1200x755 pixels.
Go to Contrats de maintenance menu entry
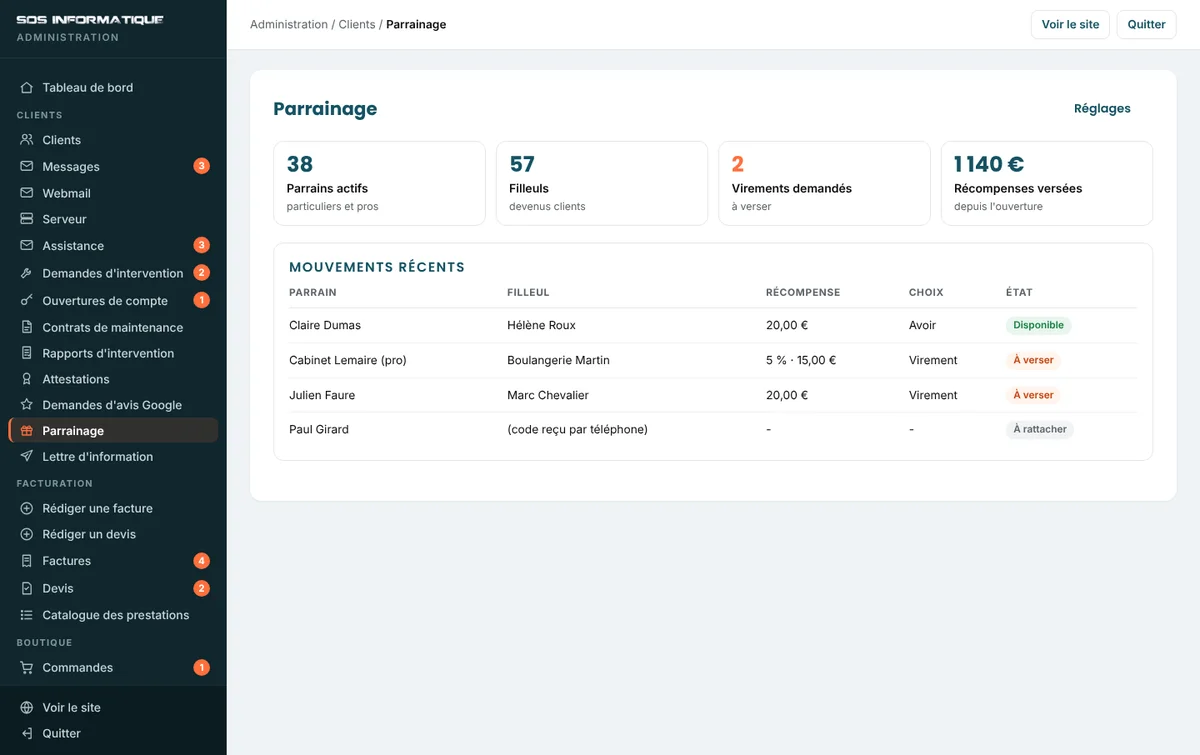pyautogui.click(x=113, y=327)
